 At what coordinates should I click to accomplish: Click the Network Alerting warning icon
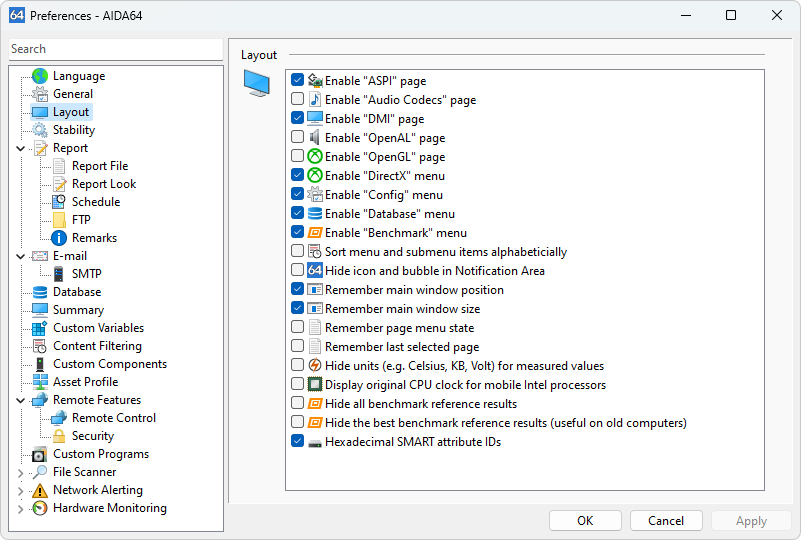point(40,490)
